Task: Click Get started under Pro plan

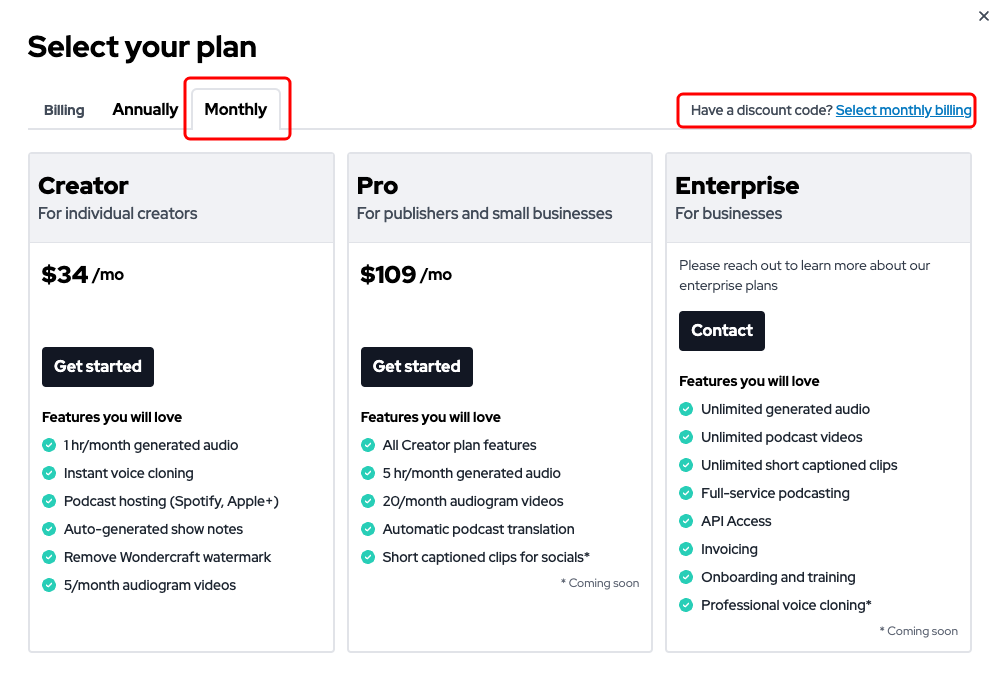Action: pos(416,367)
